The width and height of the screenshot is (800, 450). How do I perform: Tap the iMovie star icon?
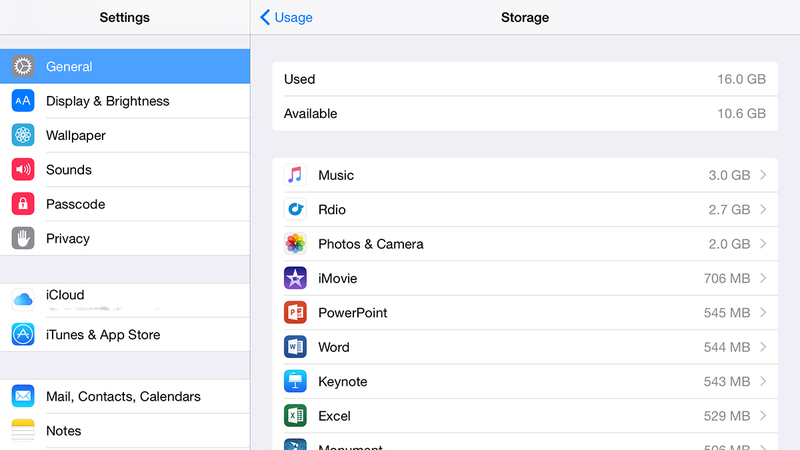[295, 278]
